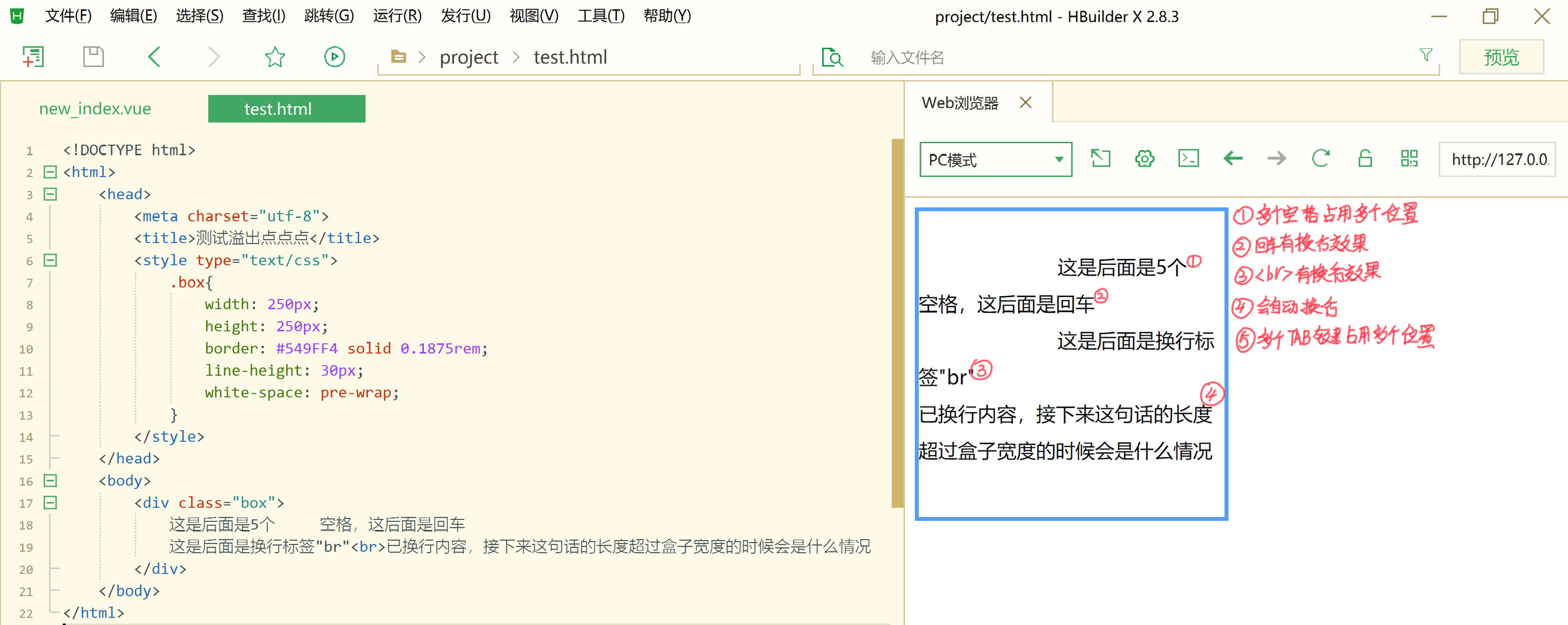The image size is (1568, 625).
Task: Click the save file floppy icon
Action: tap(93, 57)
